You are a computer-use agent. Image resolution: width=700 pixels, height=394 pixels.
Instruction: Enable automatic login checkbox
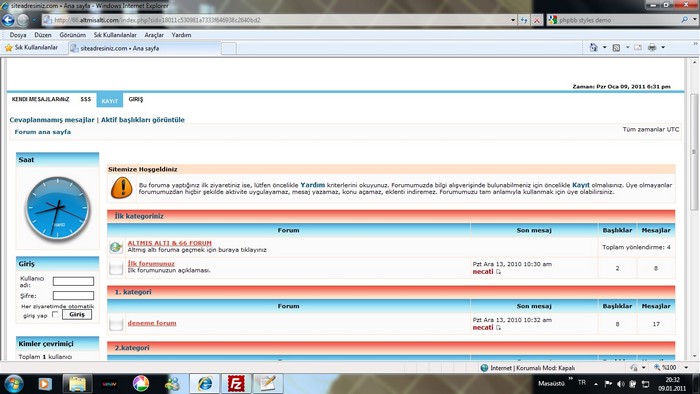(55, 314)
